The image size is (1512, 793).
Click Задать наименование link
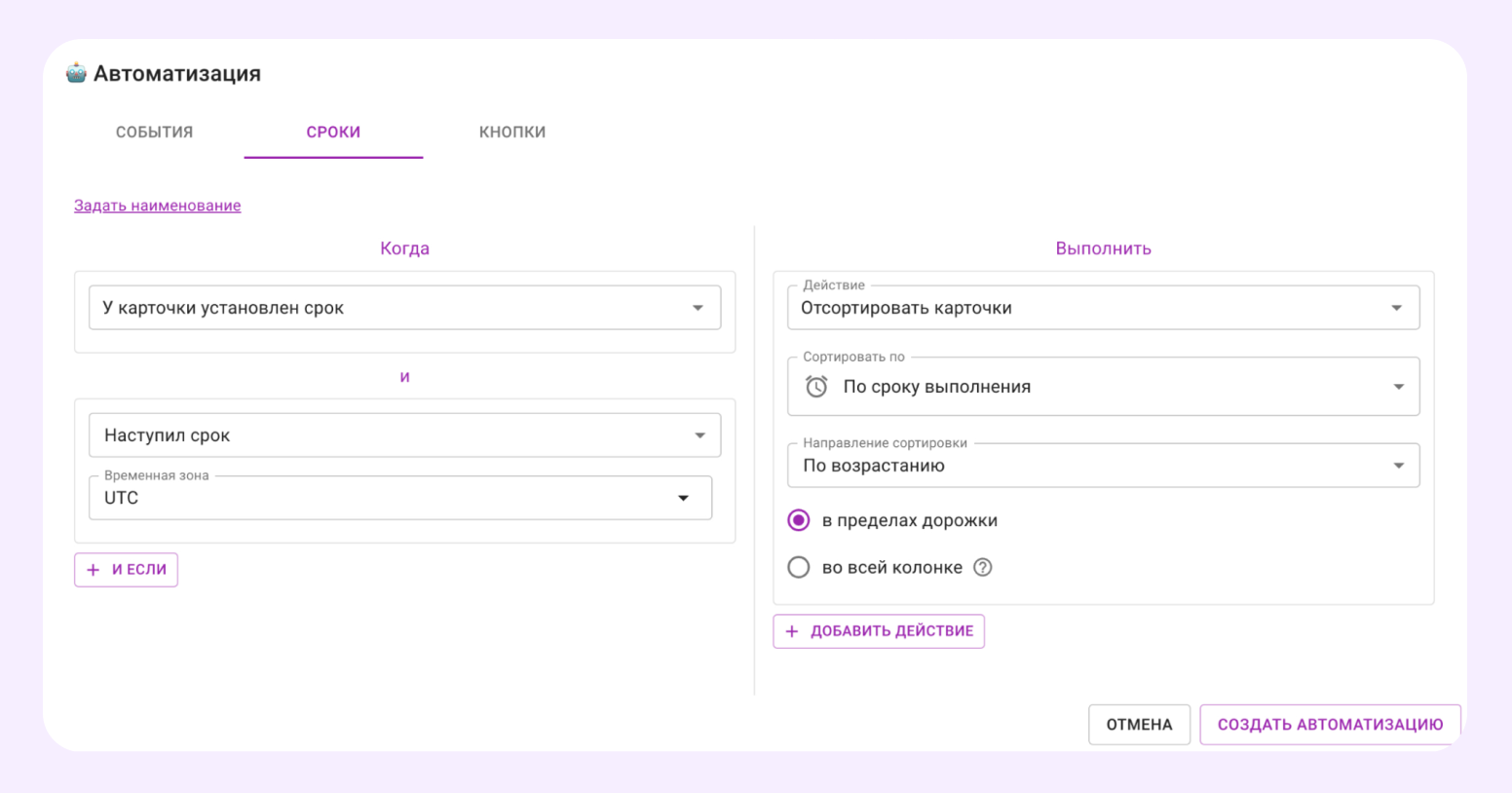click(158, 206)
